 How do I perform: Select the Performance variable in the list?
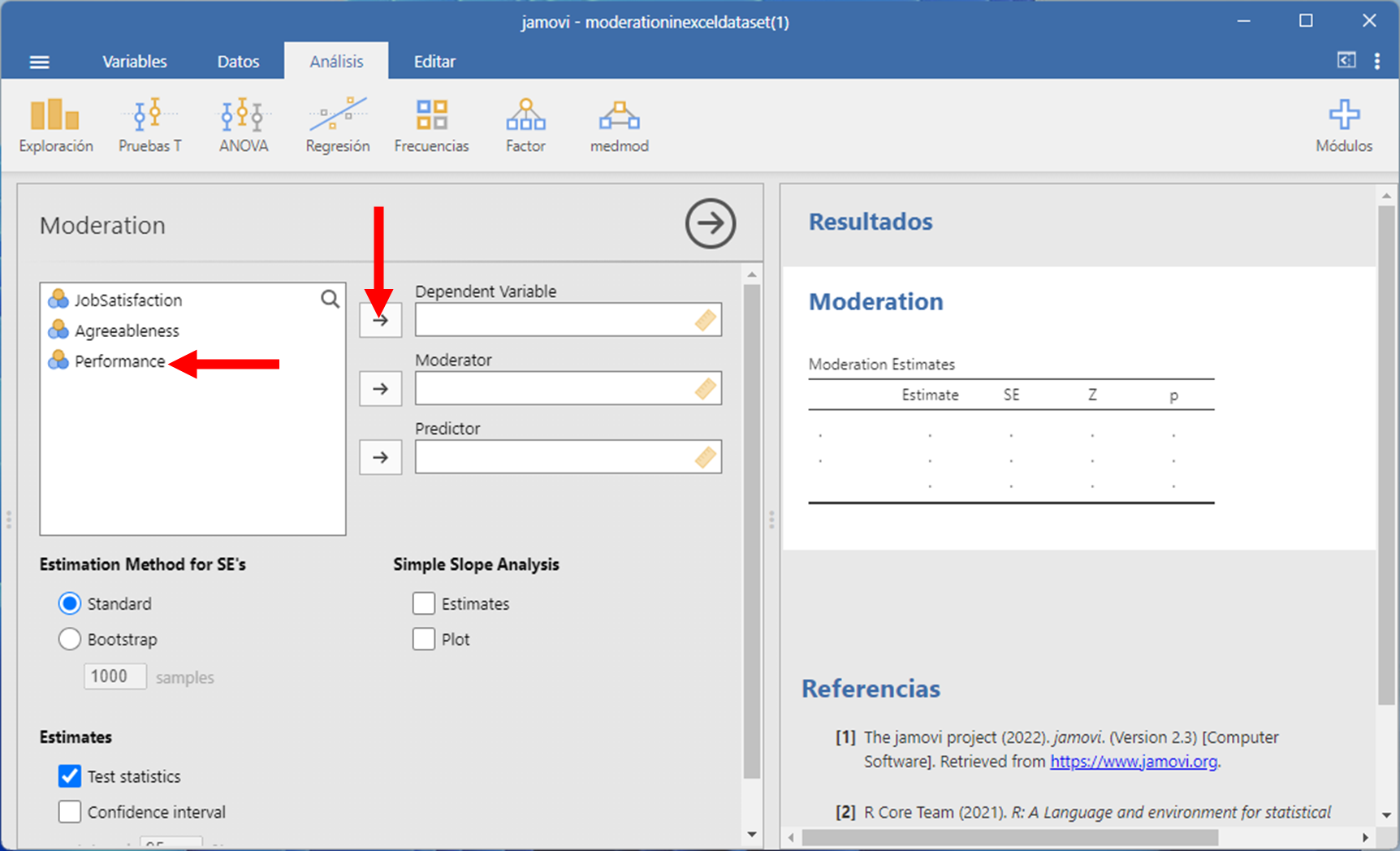119,361
